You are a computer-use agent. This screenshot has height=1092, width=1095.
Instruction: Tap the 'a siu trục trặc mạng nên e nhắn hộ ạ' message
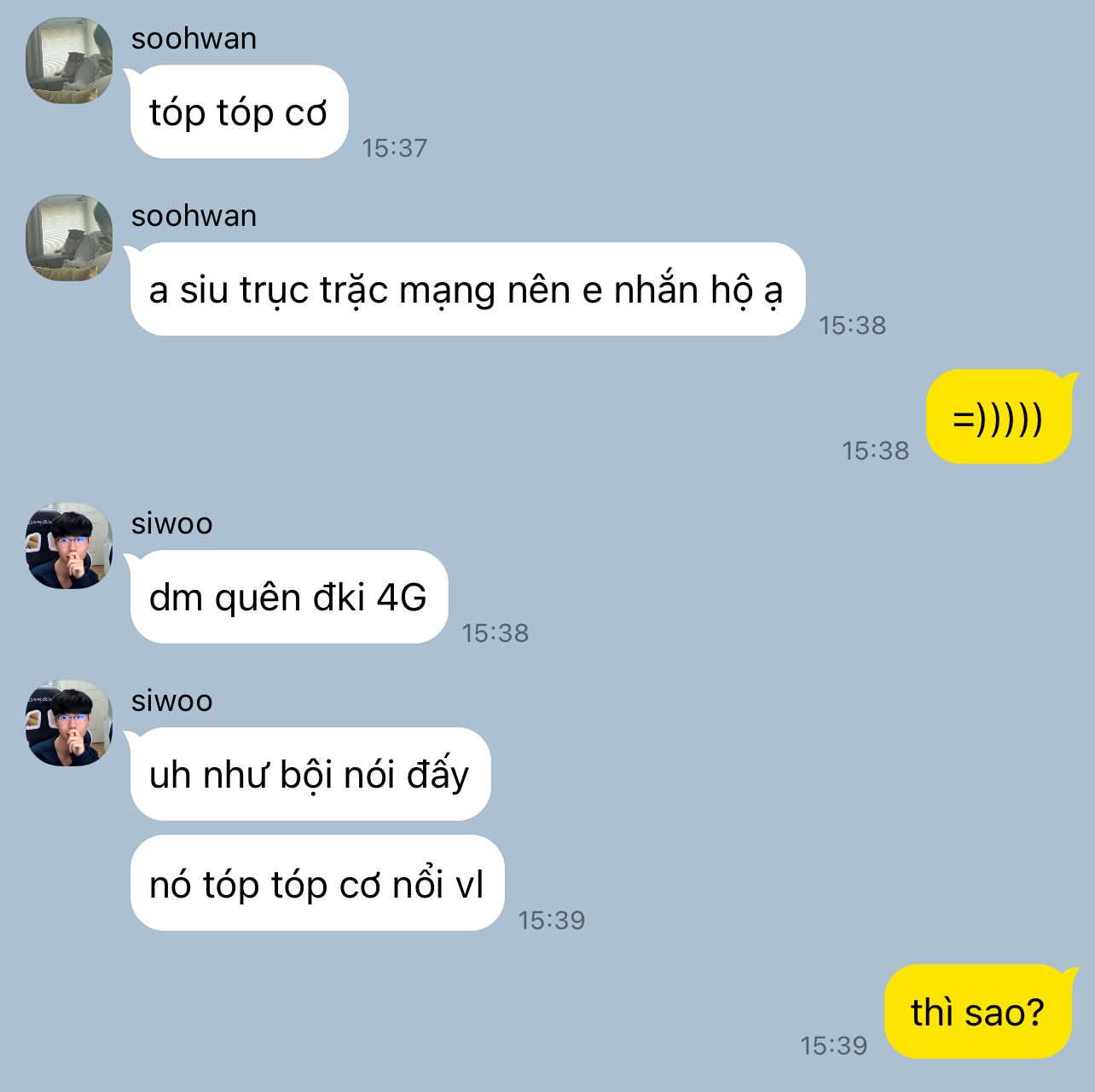(x=467, y=289)
